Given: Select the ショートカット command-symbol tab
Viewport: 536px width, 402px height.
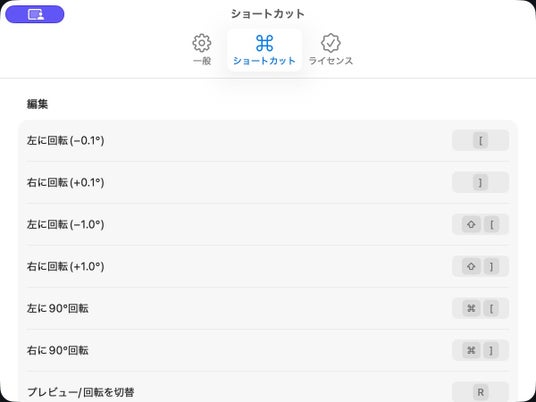Looking at the screenshot, I should 265,50.
